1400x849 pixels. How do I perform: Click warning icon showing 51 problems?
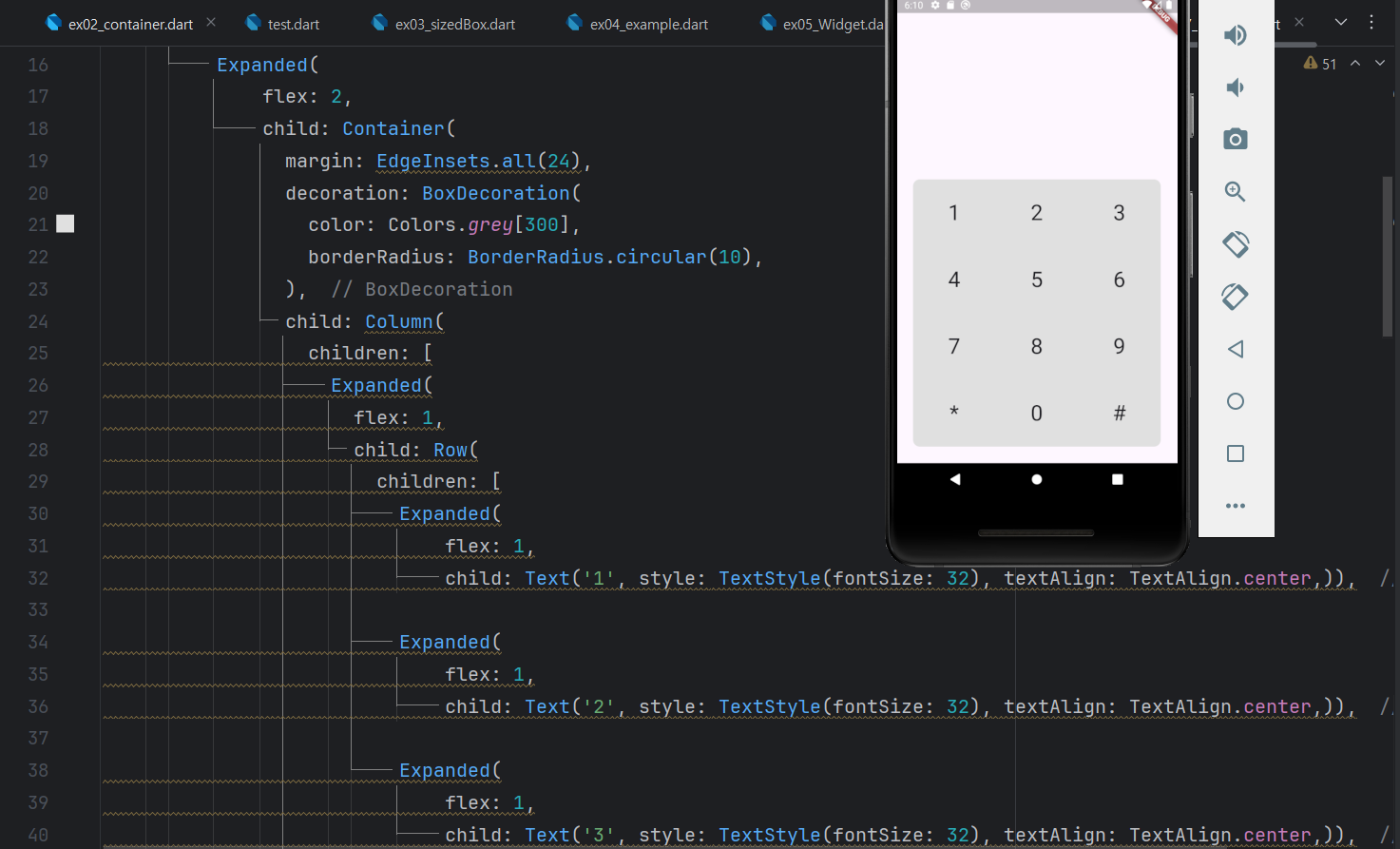[1311, 63]
